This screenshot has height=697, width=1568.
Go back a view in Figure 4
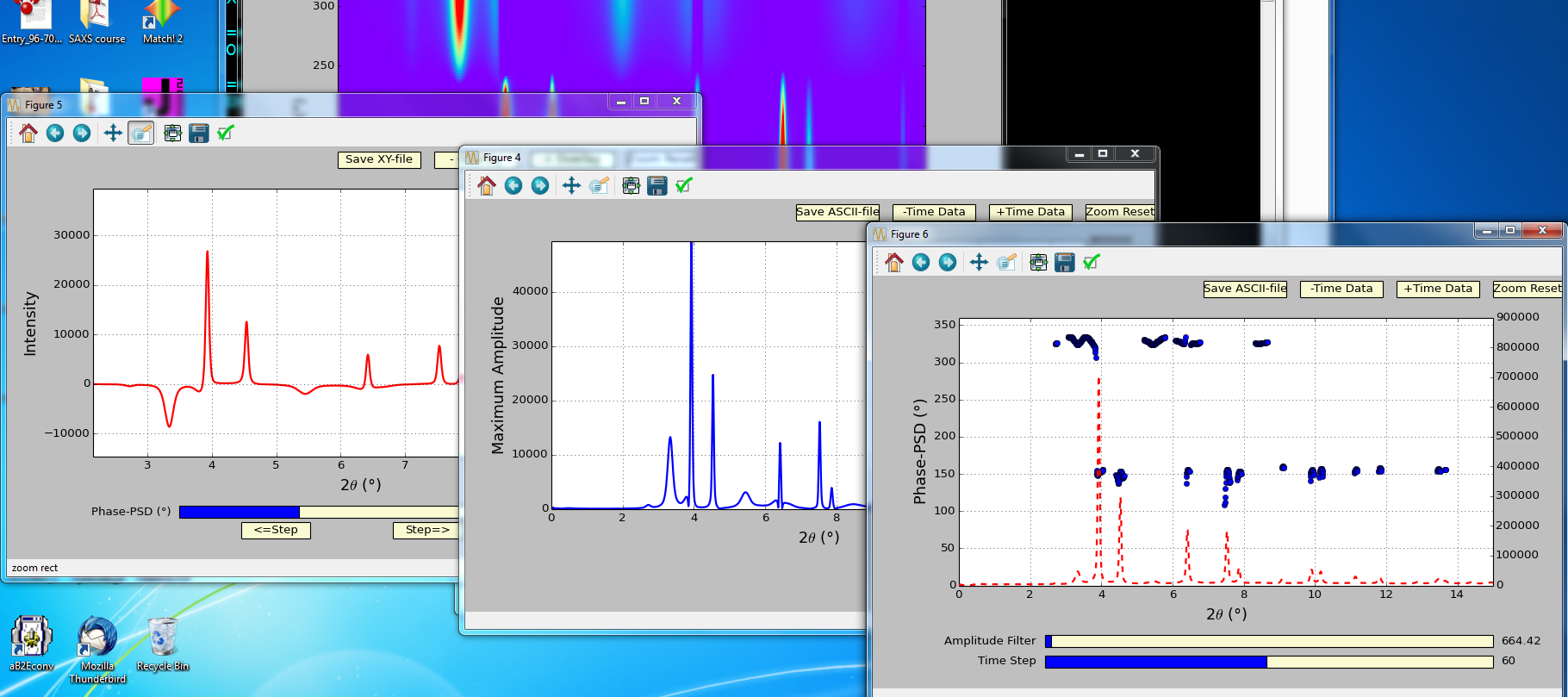tap(513, 186)
